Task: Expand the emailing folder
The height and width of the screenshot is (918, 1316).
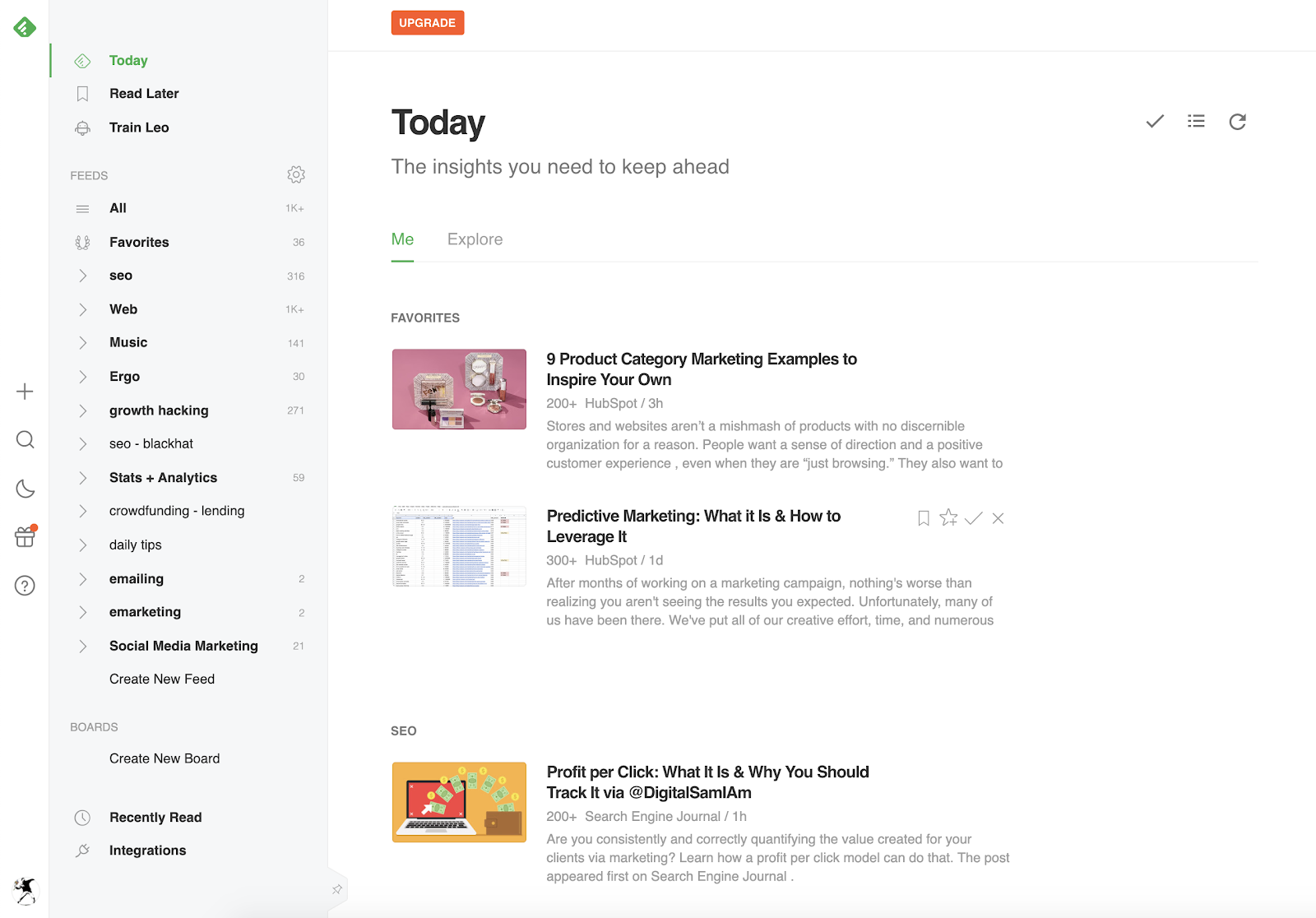Action: (82, 579)
